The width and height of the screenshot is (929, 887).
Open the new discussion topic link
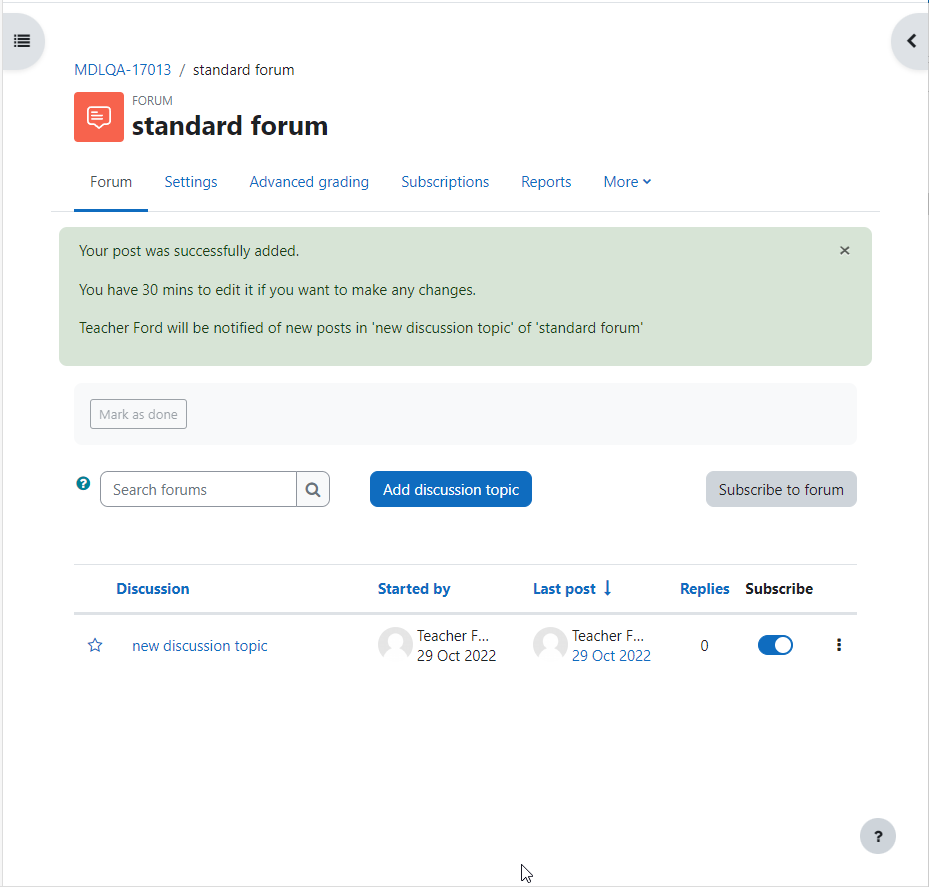(200, 646)
